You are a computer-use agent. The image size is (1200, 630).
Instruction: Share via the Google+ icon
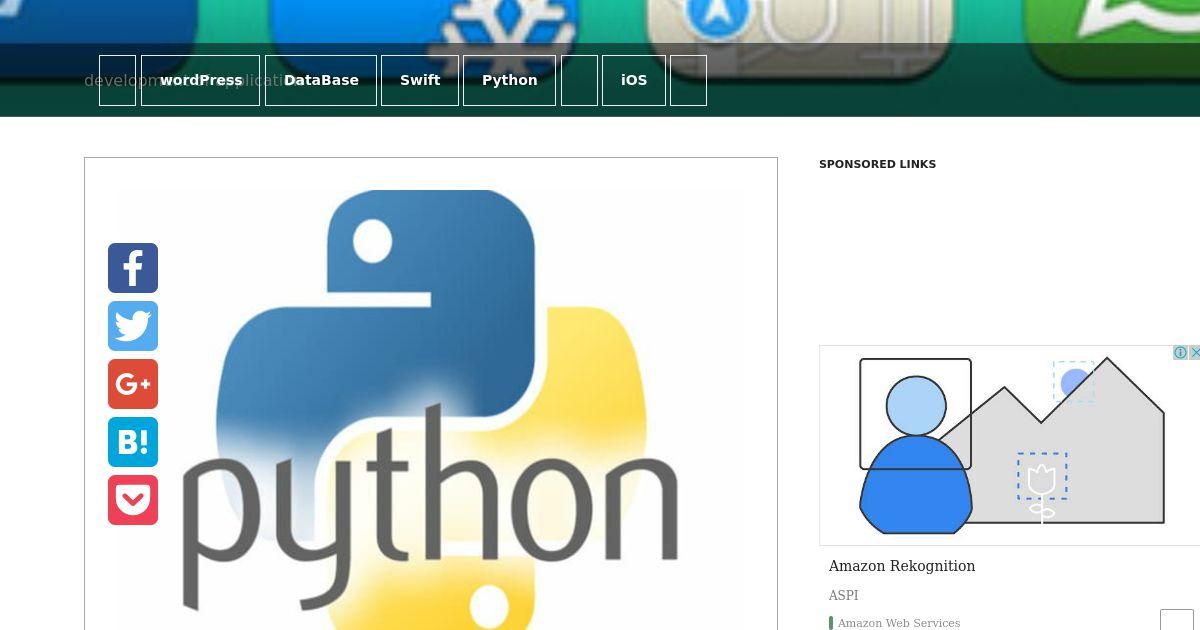click(x=133, y=384)
